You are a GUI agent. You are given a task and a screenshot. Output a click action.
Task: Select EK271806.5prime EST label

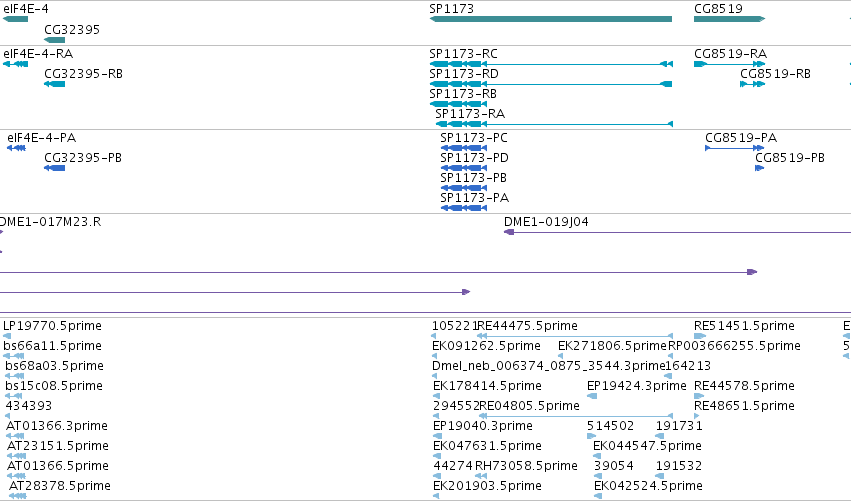coord(612,346)
